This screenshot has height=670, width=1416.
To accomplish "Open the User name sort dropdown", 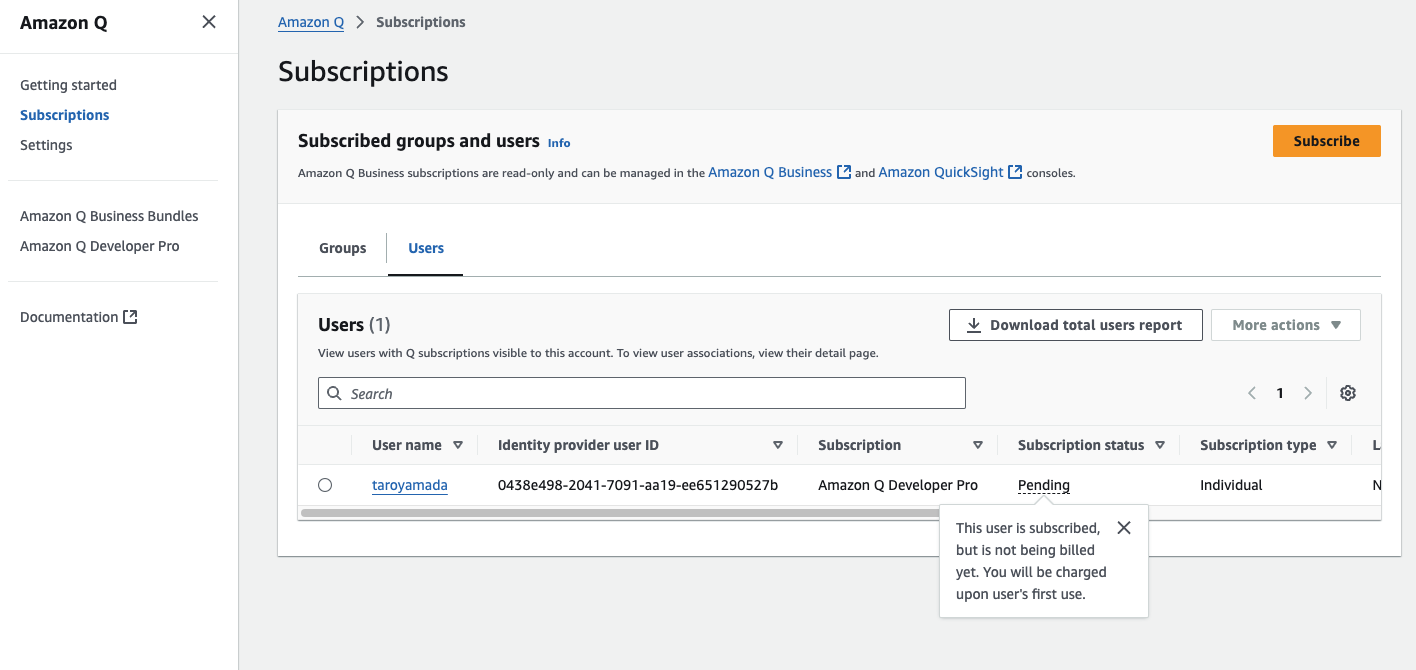I will pos(458,444).
